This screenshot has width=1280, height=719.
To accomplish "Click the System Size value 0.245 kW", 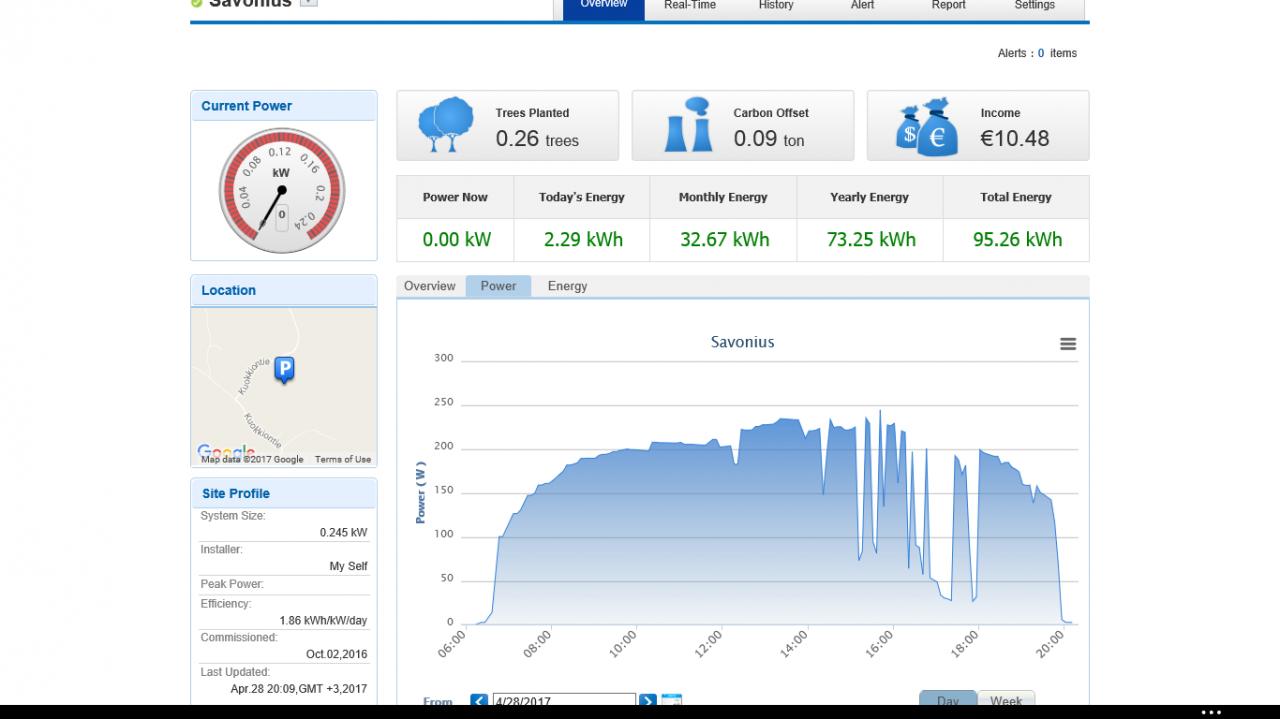I will coord(343,533).
